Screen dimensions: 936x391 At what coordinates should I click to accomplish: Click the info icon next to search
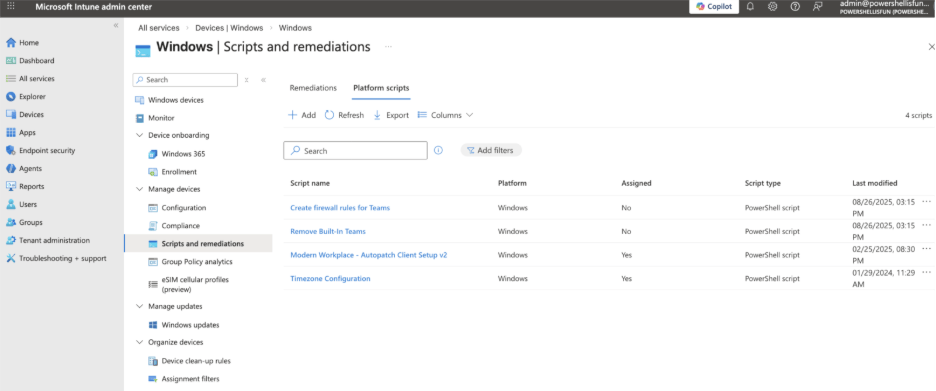click(438, 150)
